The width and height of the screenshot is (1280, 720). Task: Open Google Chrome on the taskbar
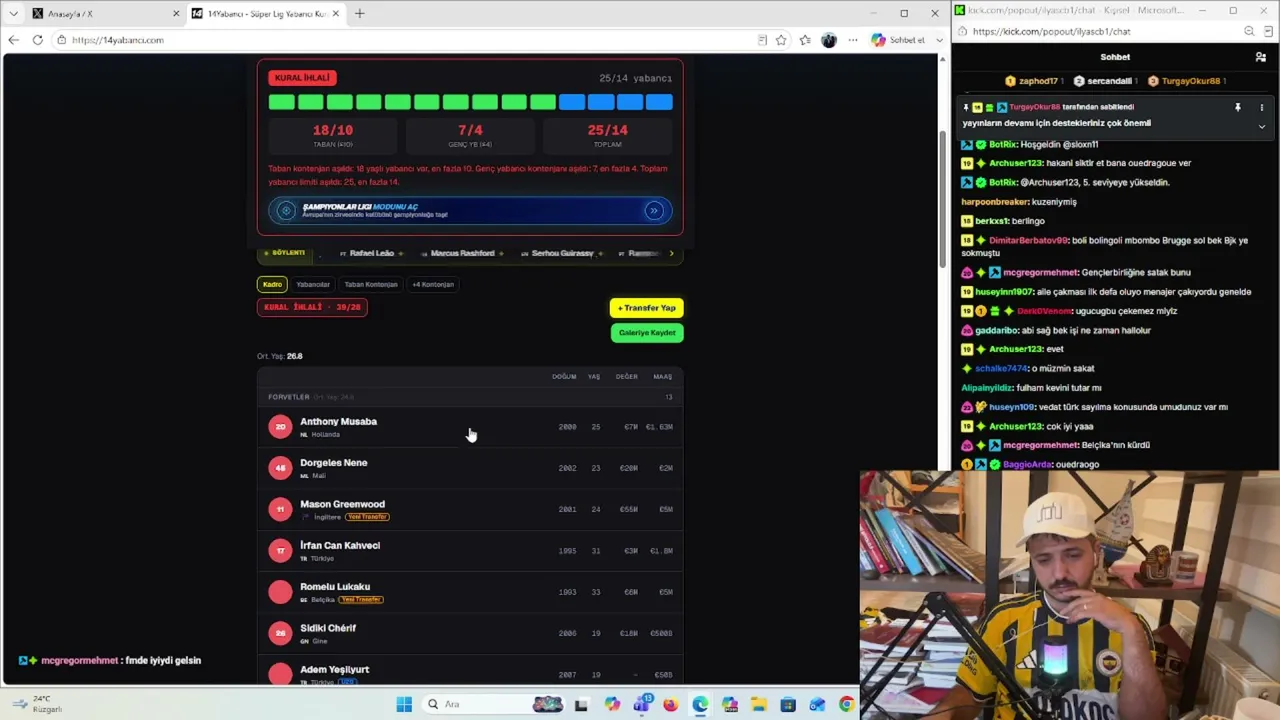(846, 705)
